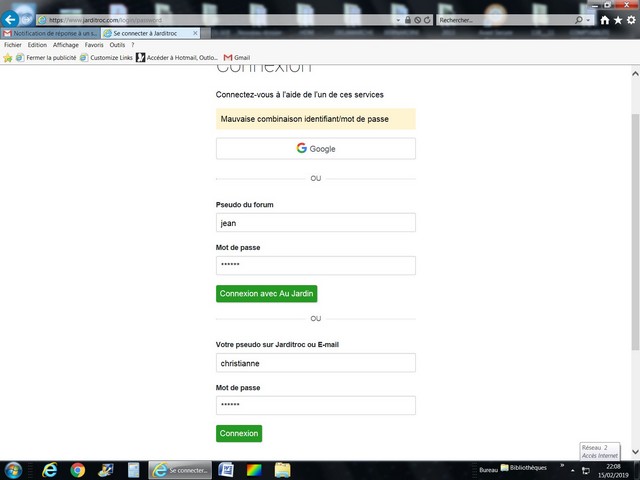Viewport: 640px width, 480px height.
Task: Click the Accéder à Hotmail bookmark
Action: point(179,58)
